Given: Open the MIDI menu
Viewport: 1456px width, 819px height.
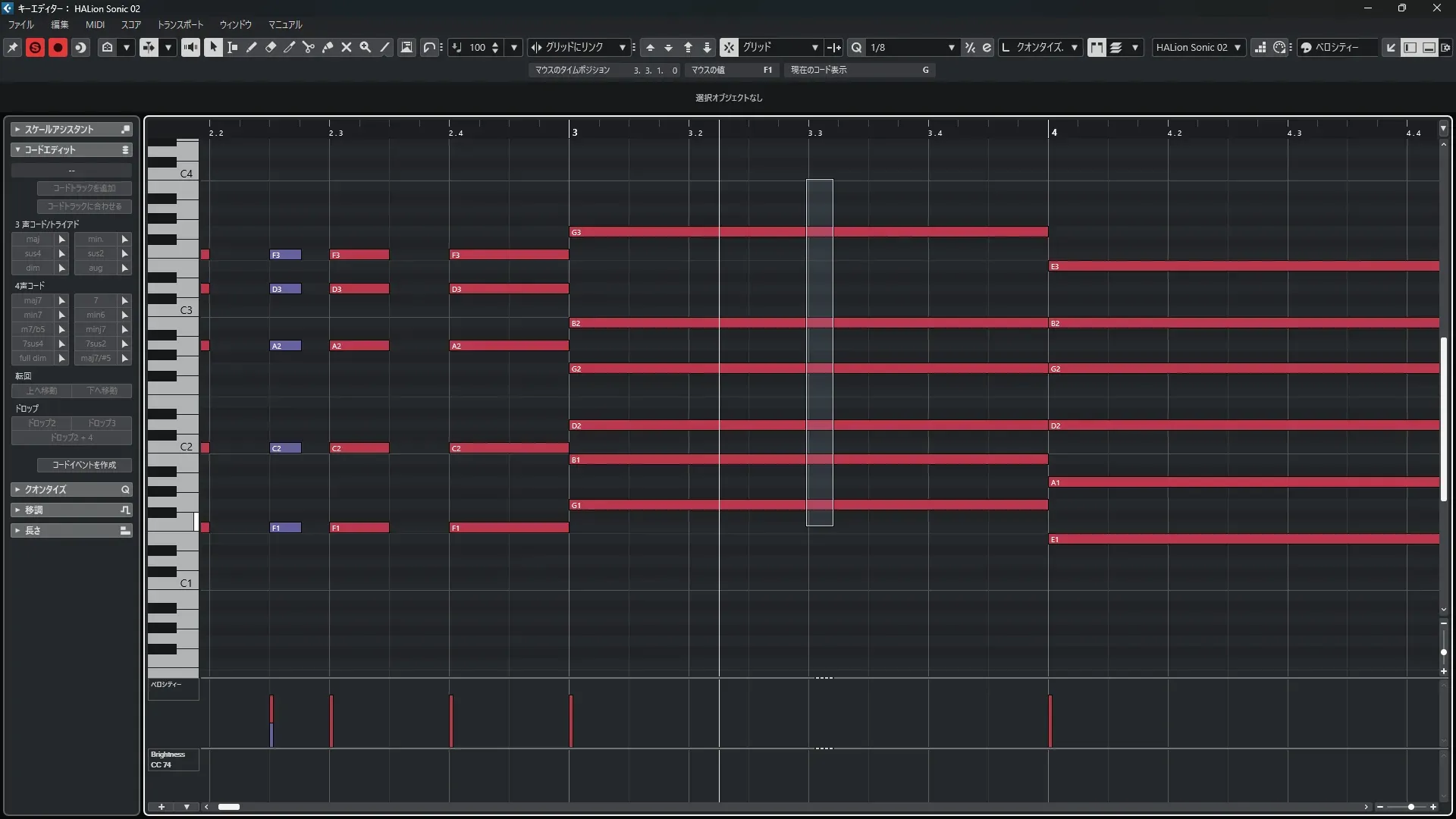Looking at the screenshot, I should pos(95,24).
